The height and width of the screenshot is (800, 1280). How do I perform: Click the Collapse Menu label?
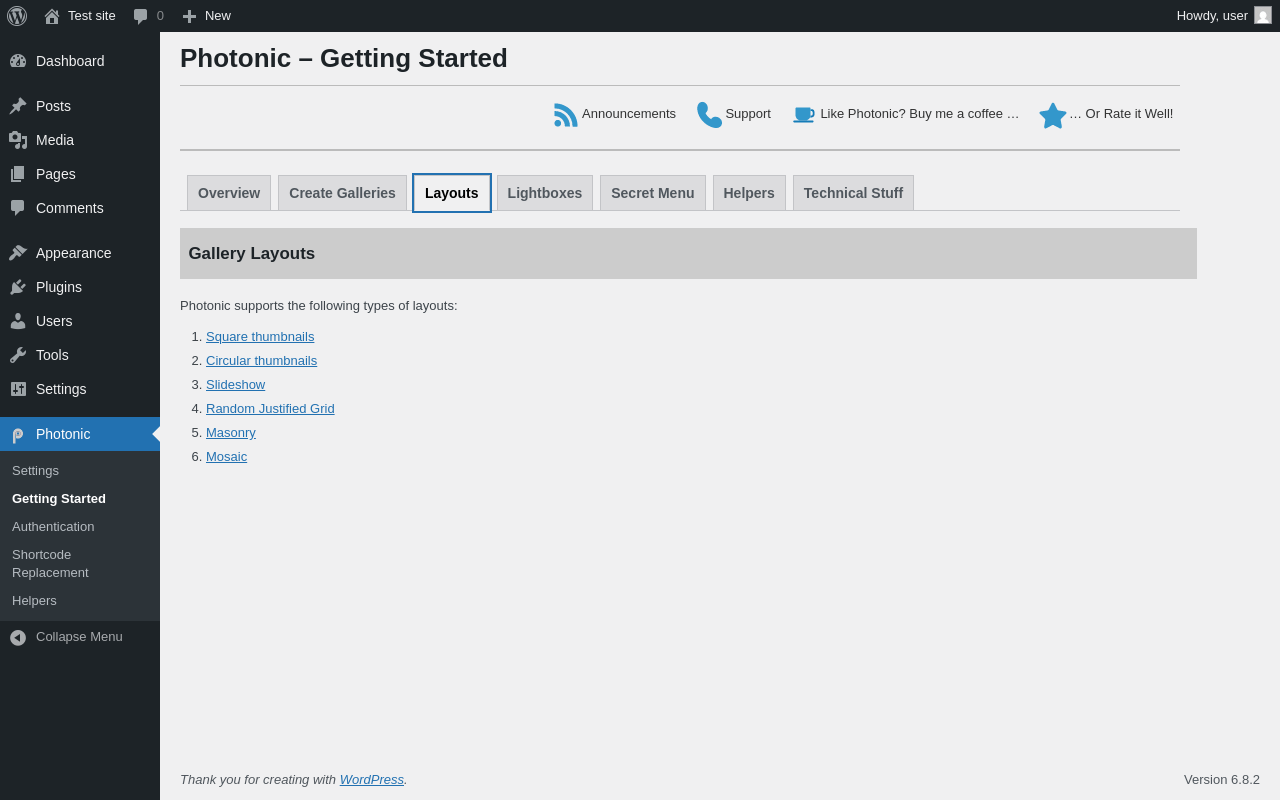pyautogui.click(x=79, y=637)
